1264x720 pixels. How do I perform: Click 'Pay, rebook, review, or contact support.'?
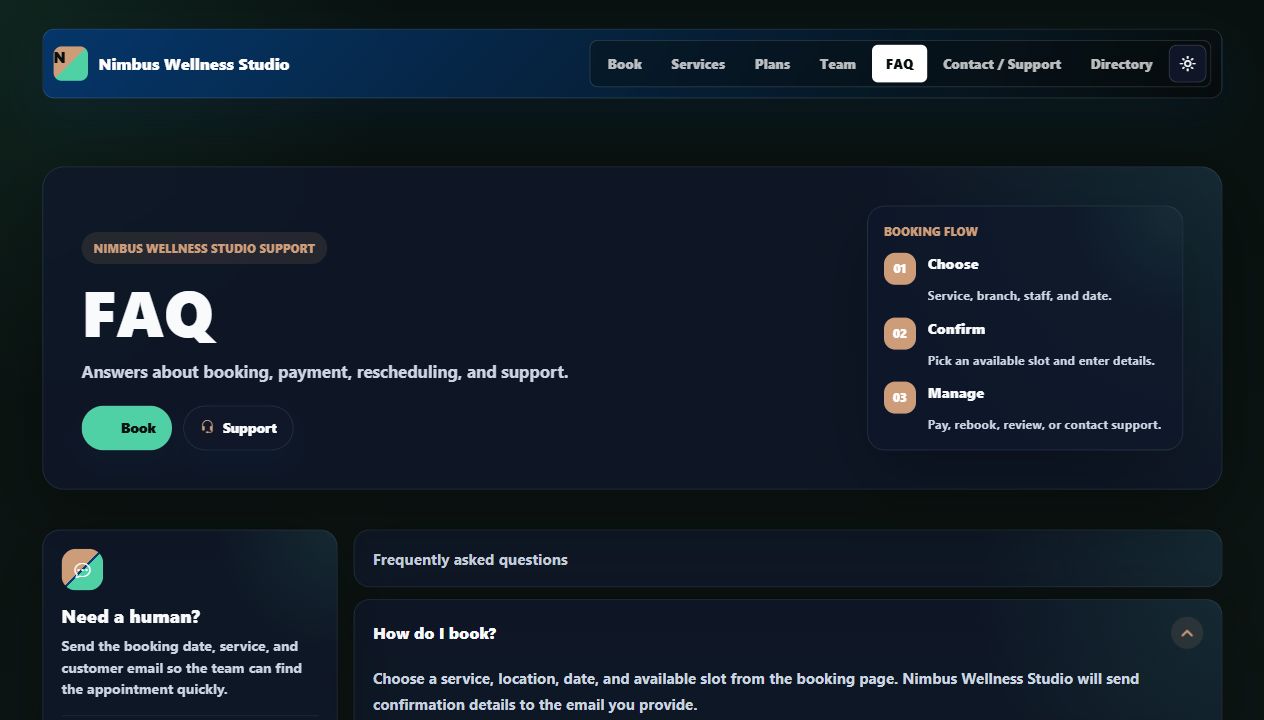click(1045, 425)
